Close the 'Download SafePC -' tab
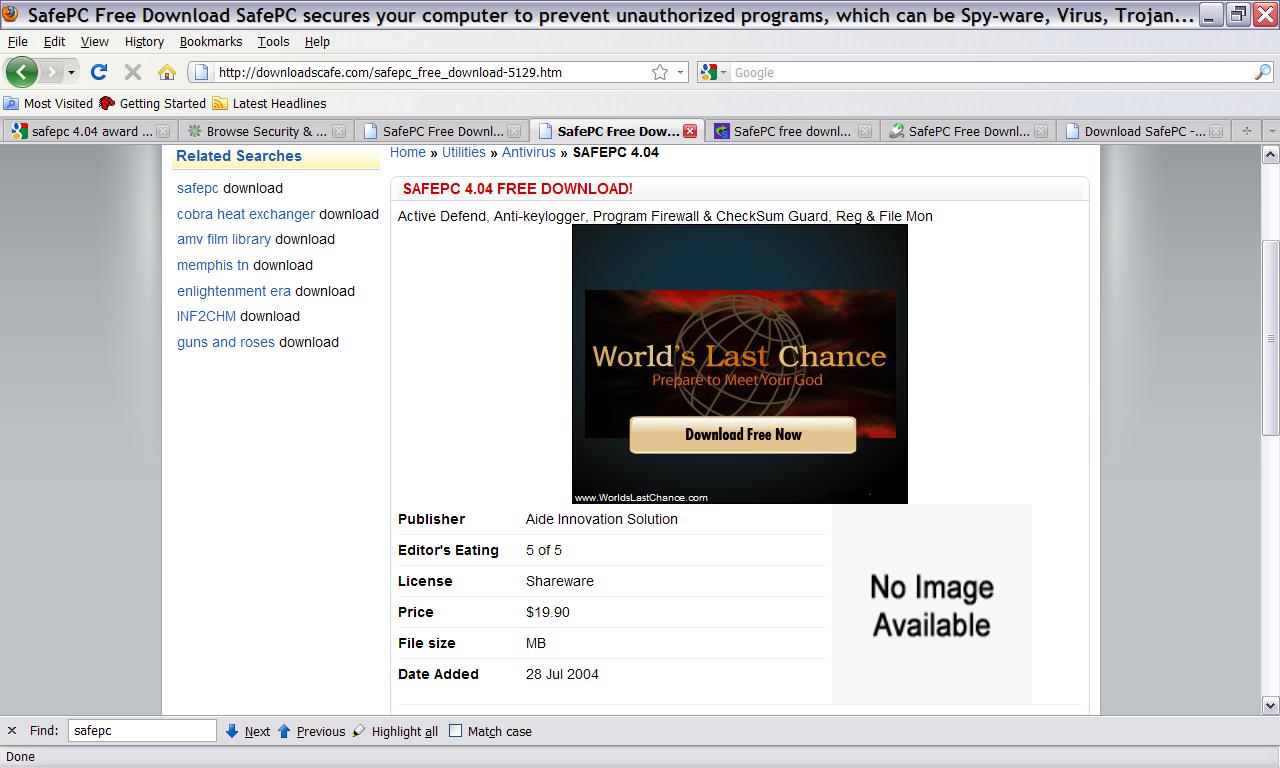The image size is (1280, 768). coord(1217,131)
